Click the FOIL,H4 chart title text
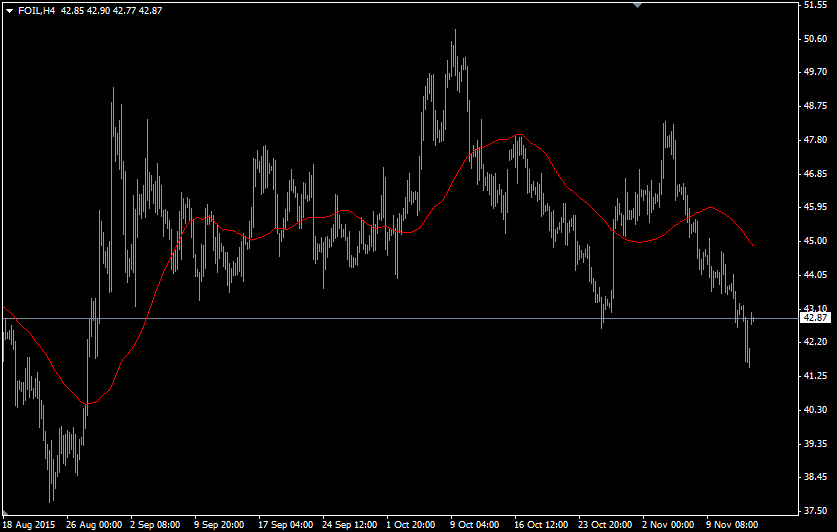 click(37, 11)
